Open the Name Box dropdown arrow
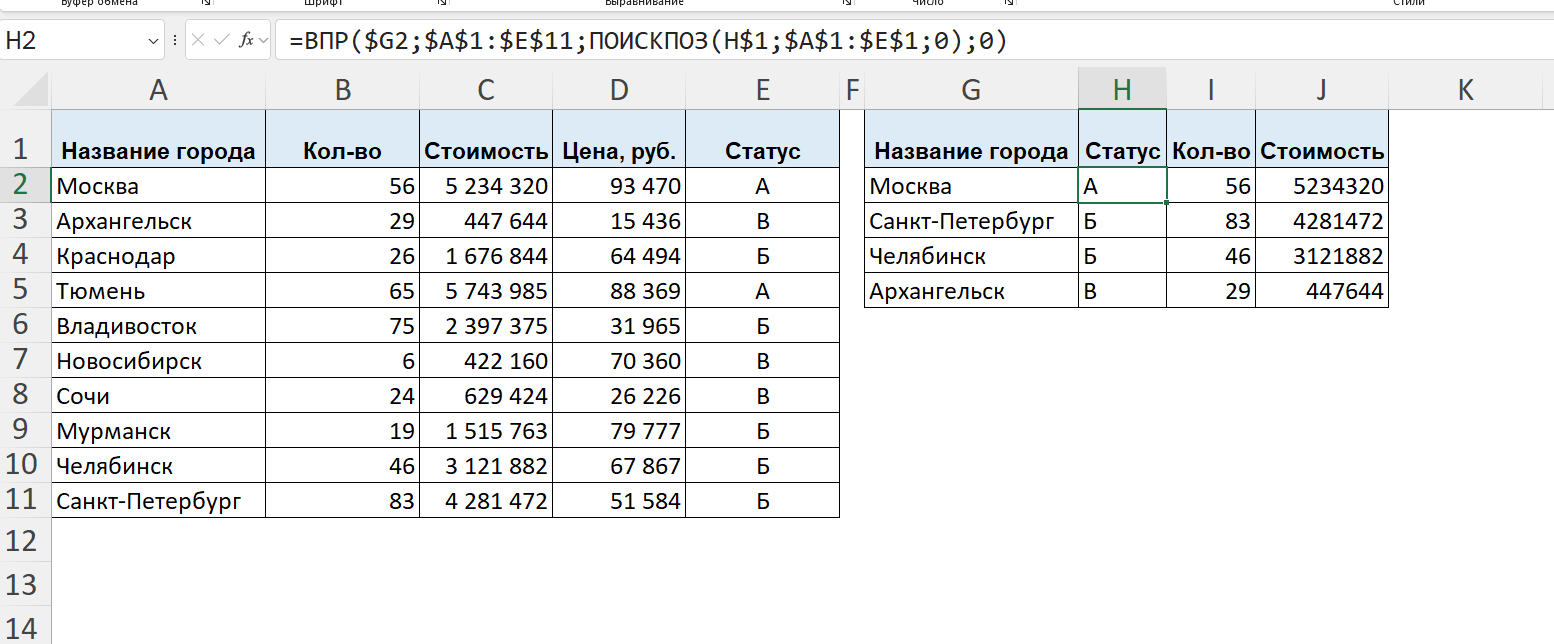Screen dimensions: 1554x644 click(x=154, y=41)
